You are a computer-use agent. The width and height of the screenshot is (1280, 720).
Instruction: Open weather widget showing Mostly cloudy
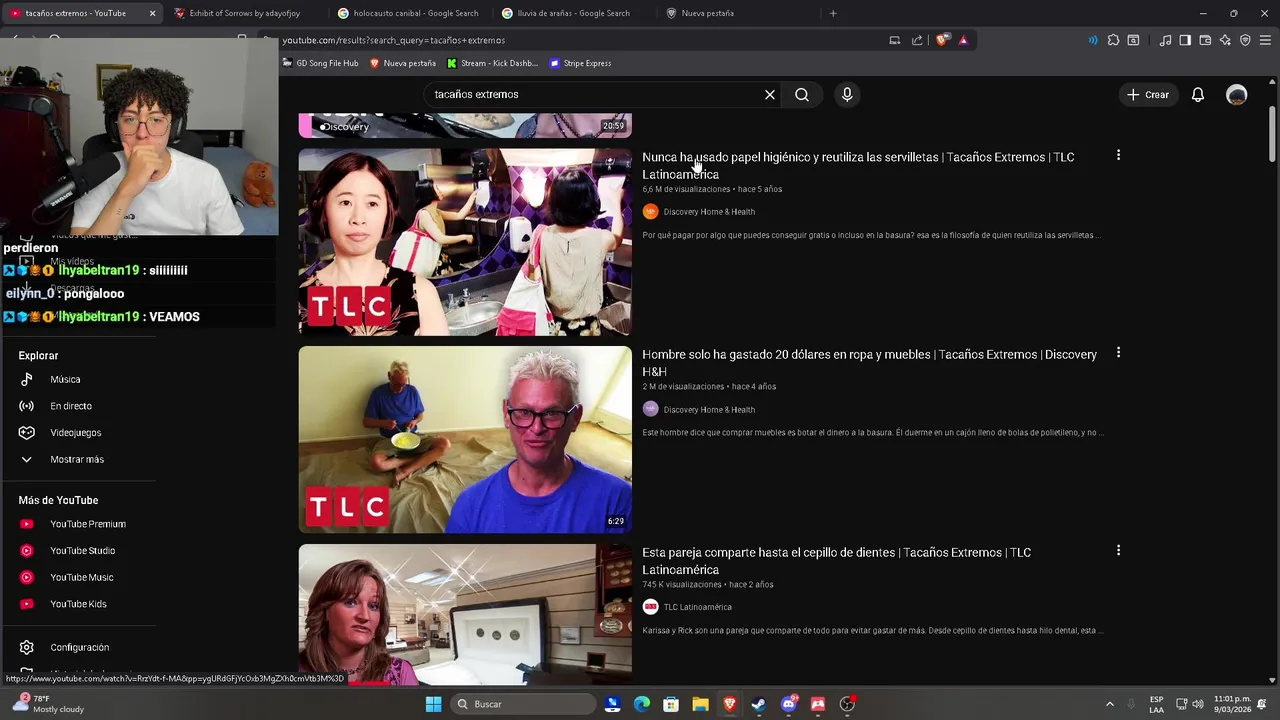pos(48,704)
